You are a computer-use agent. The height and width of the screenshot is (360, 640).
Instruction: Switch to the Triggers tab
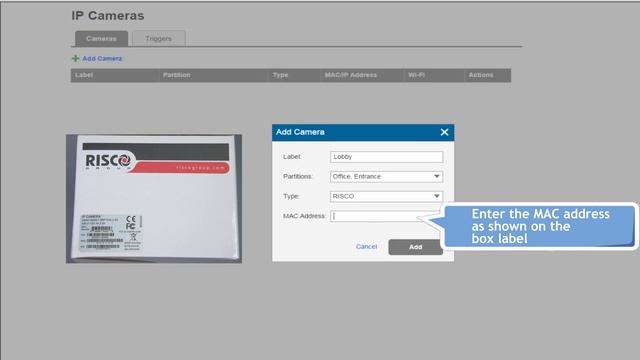[158, 38]
